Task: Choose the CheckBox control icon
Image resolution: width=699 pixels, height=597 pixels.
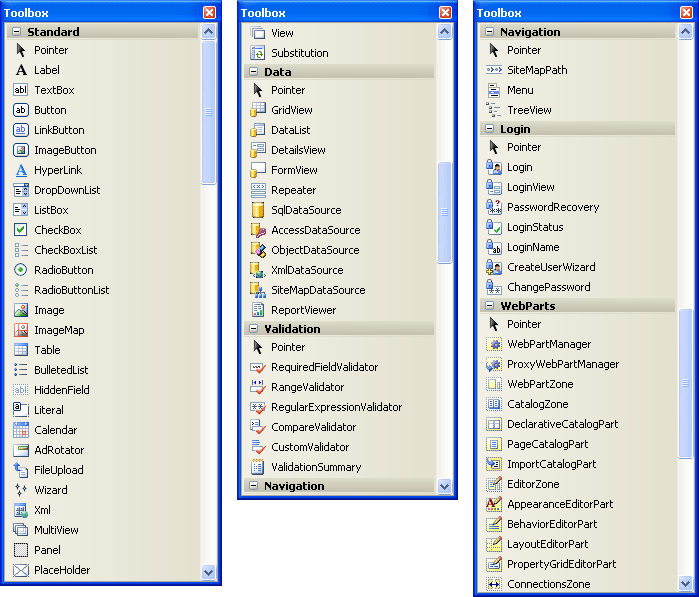Action: [21, 230]
